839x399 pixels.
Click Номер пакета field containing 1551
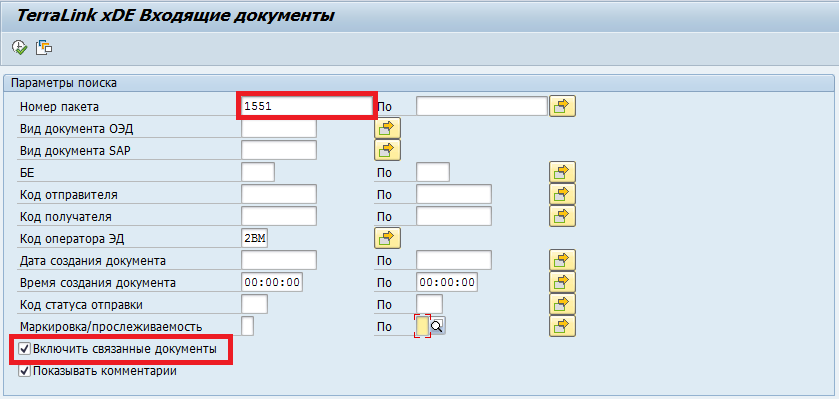tap(306, 106)
